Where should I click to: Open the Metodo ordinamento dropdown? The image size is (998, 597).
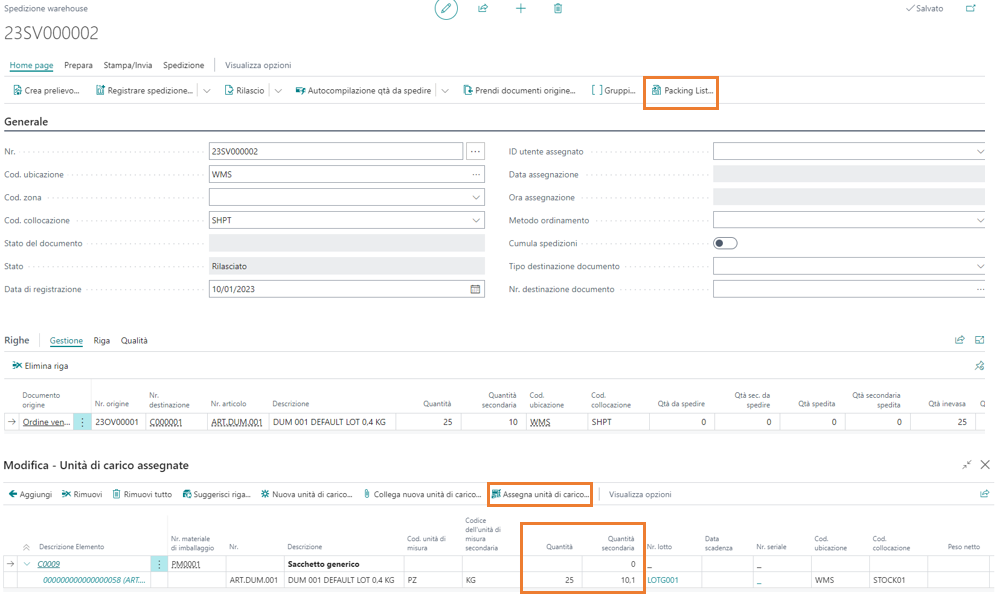click(979, 220)
